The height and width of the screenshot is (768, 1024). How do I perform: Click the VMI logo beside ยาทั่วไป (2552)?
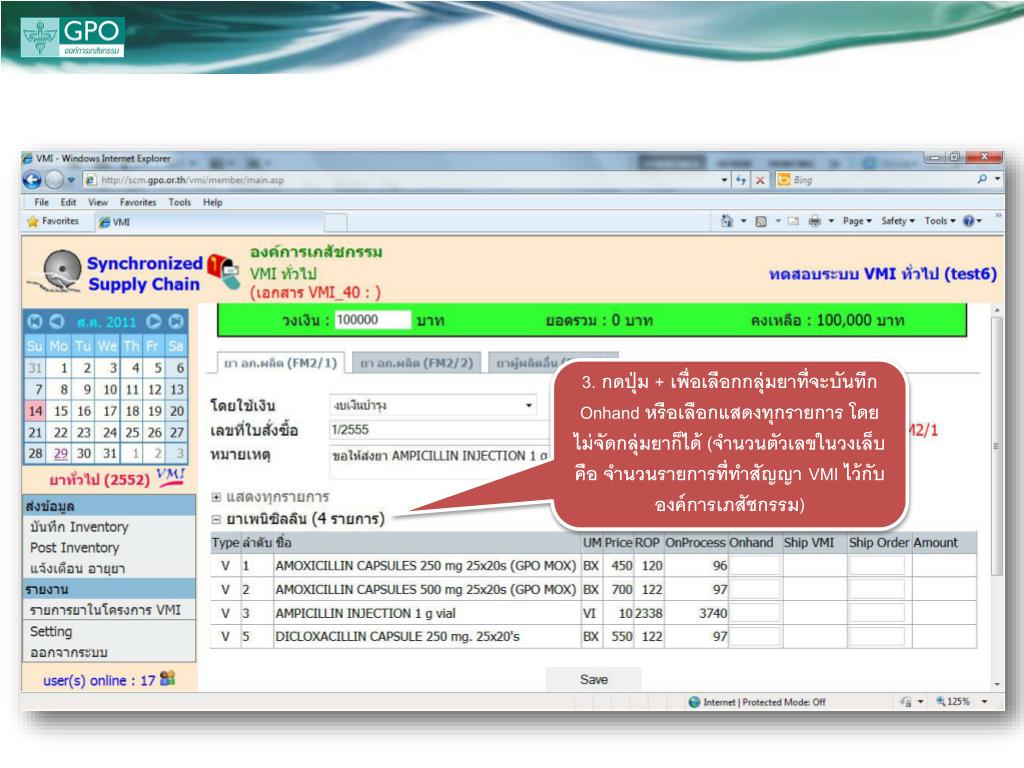(x=170, y=475)
